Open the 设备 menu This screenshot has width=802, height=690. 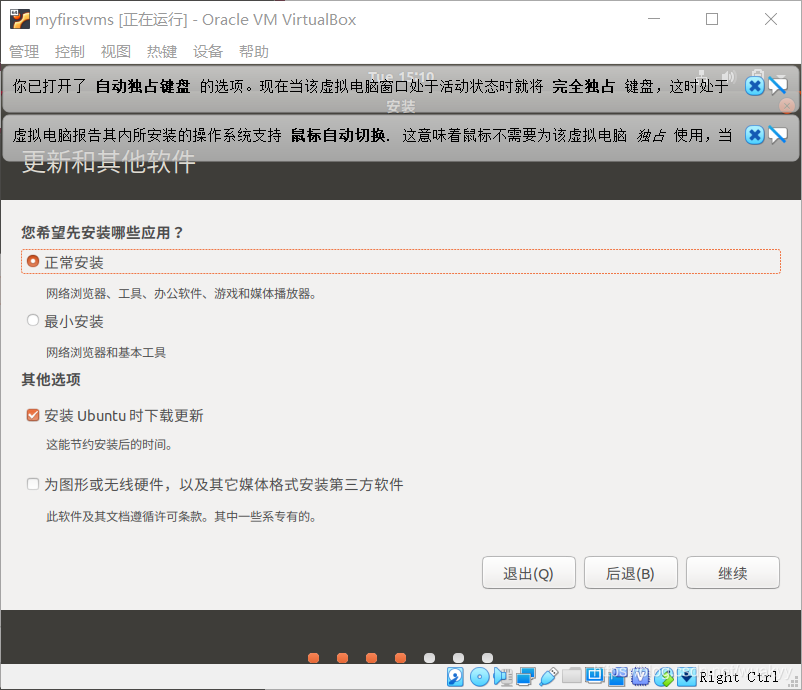[208, 52]
